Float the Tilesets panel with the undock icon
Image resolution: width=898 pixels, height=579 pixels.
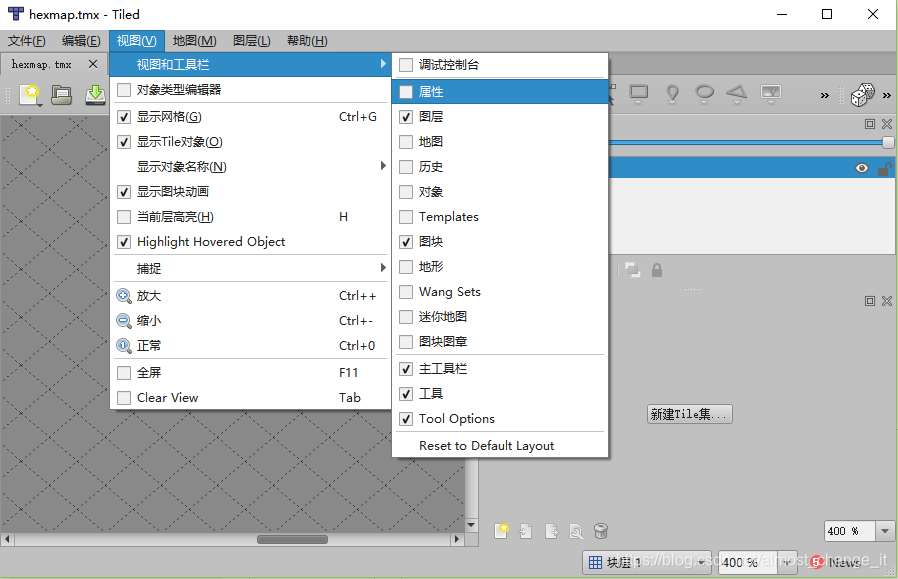[x=870, y=301]
